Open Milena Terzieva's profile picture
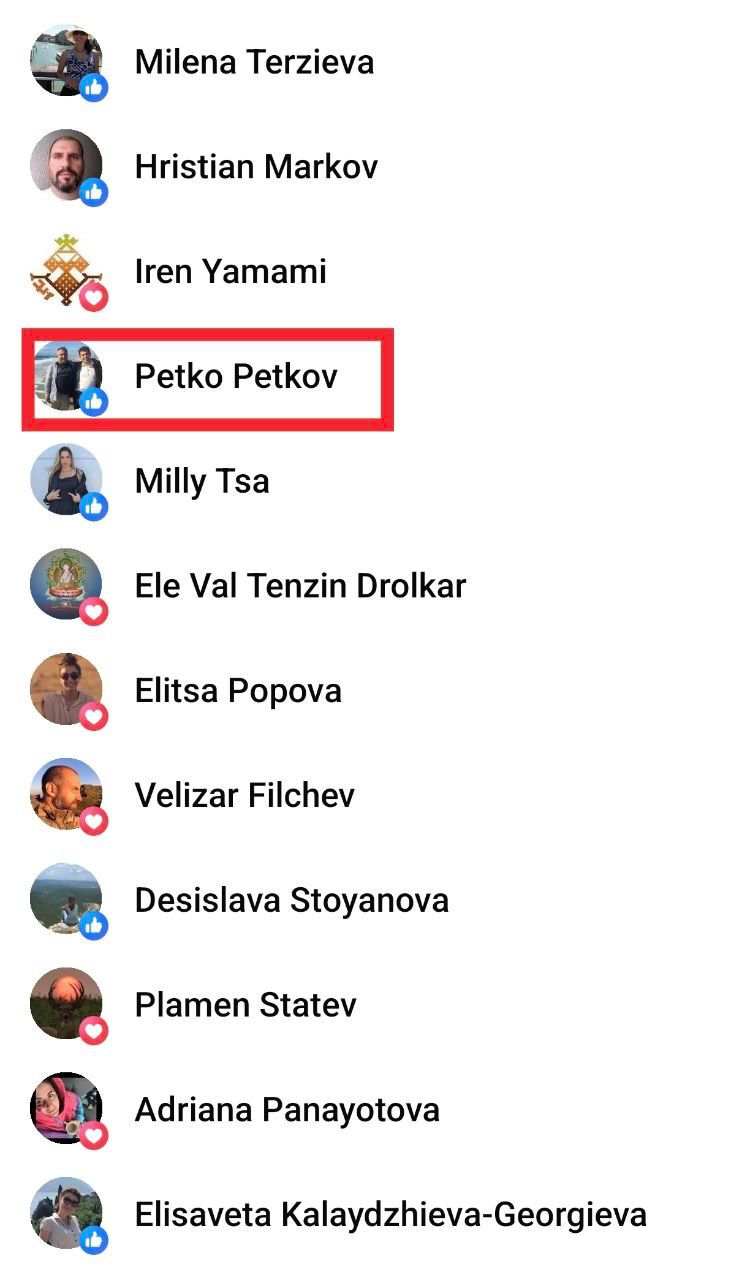Viewport: 735px width, 1280px height. [x=66, y=60]
